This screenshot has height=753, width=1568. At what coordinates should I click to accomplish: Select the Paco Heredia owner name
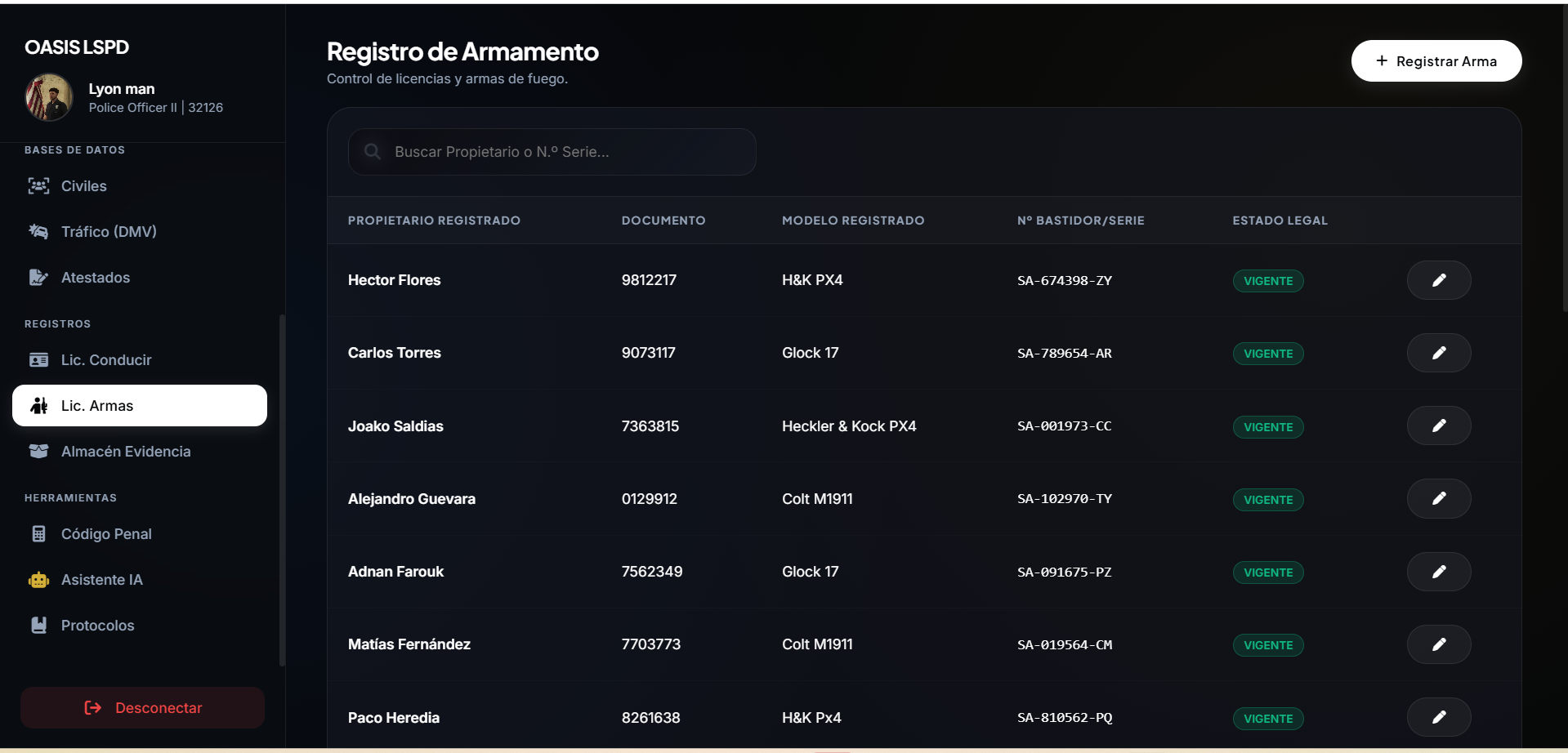[x=394, y=718]
